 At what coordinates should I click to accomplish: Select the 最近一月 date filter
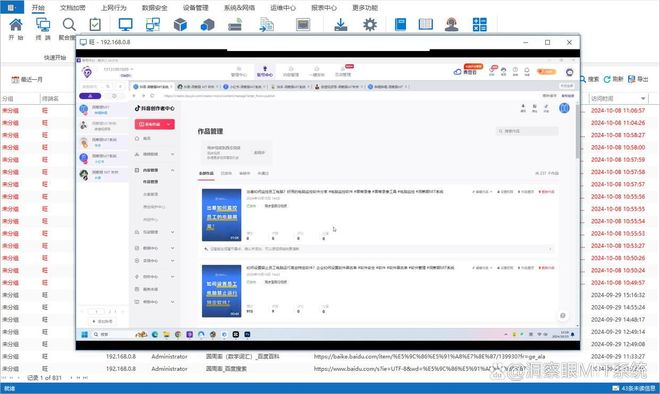tap(27, 80)
